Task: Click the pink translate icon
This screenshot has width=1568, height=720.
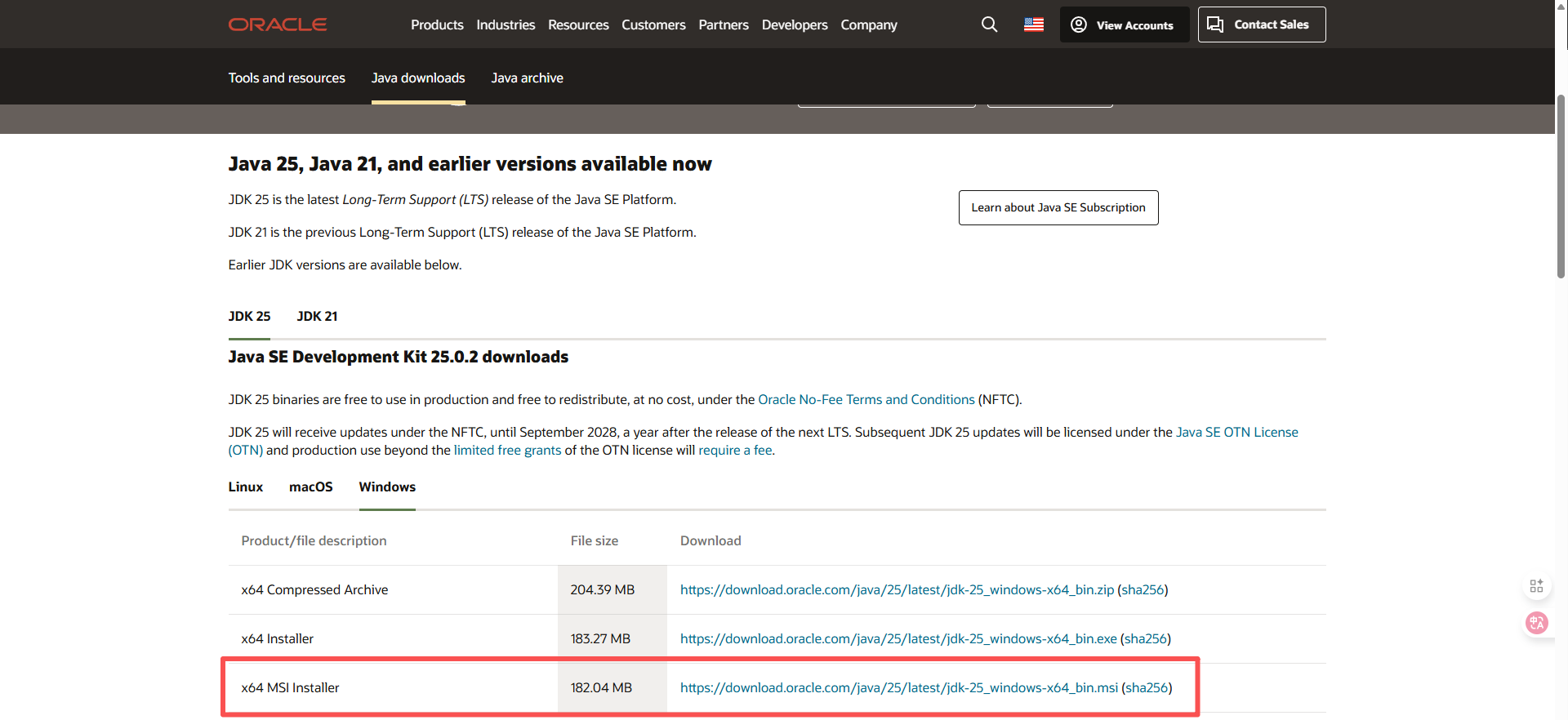Action: 1536,623
